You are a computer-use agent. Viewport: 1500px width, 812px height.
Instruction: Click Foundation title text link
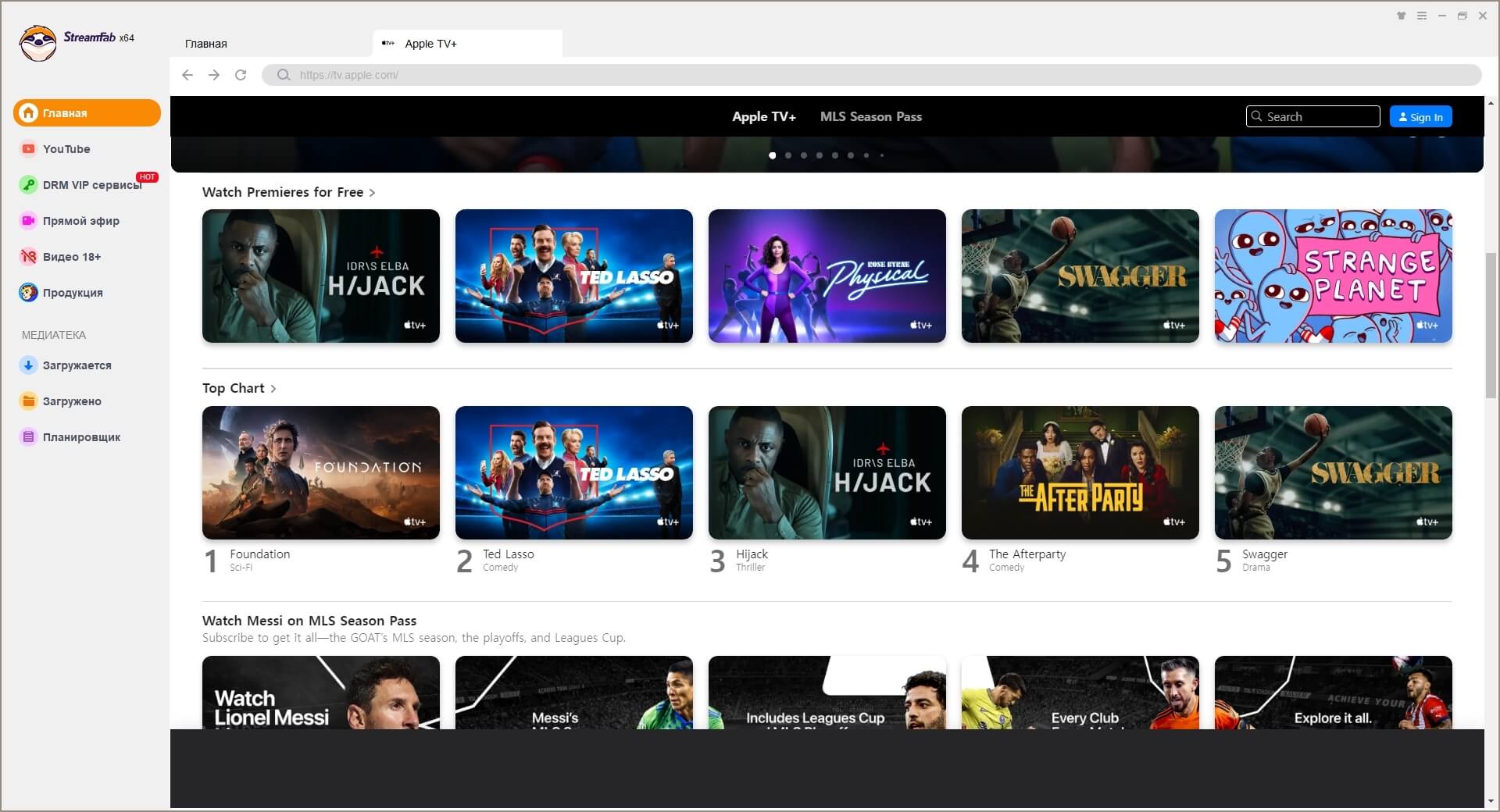pos(260,554)
